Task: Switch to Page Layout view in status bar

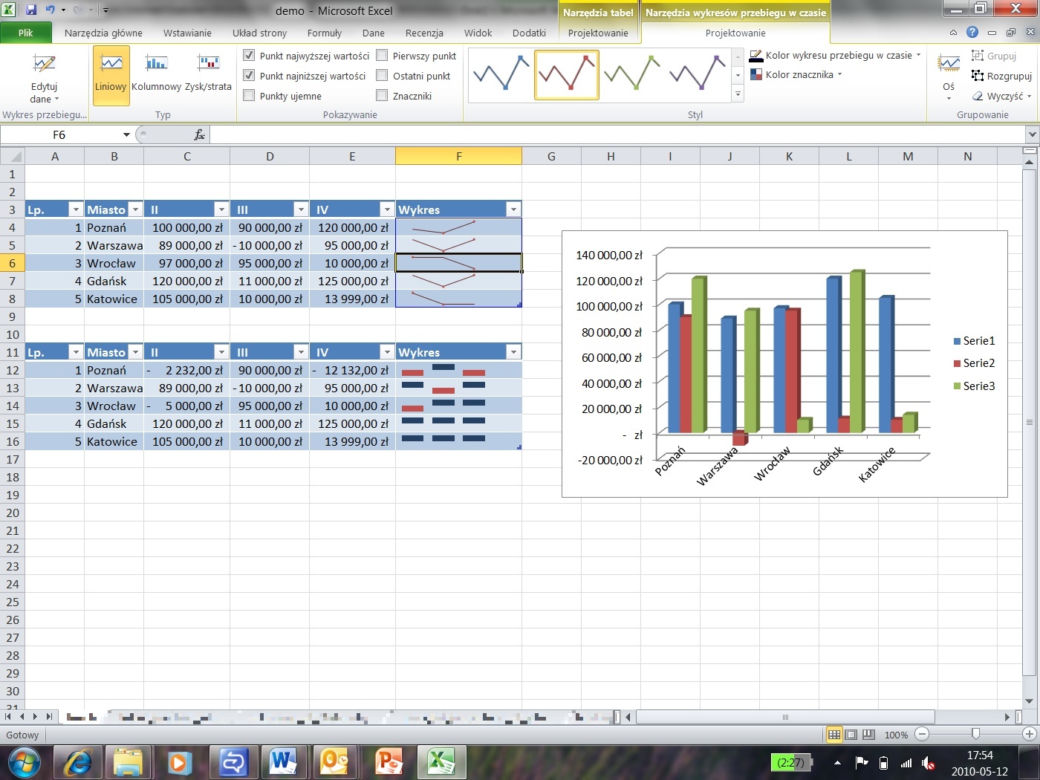Action: click(x=851, y=734)
